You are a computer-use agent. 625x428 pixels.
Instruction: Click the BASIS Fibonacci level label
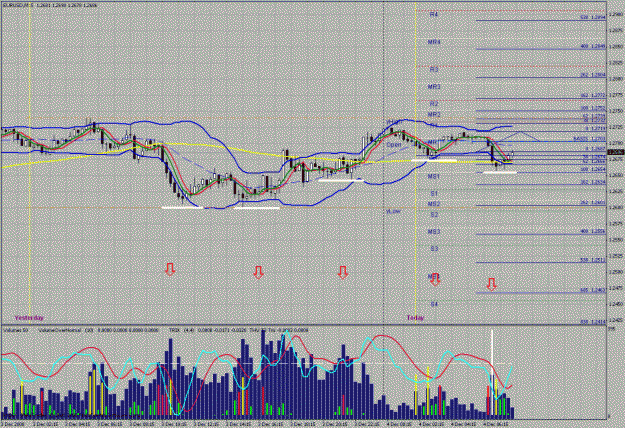tap(590, 139)
